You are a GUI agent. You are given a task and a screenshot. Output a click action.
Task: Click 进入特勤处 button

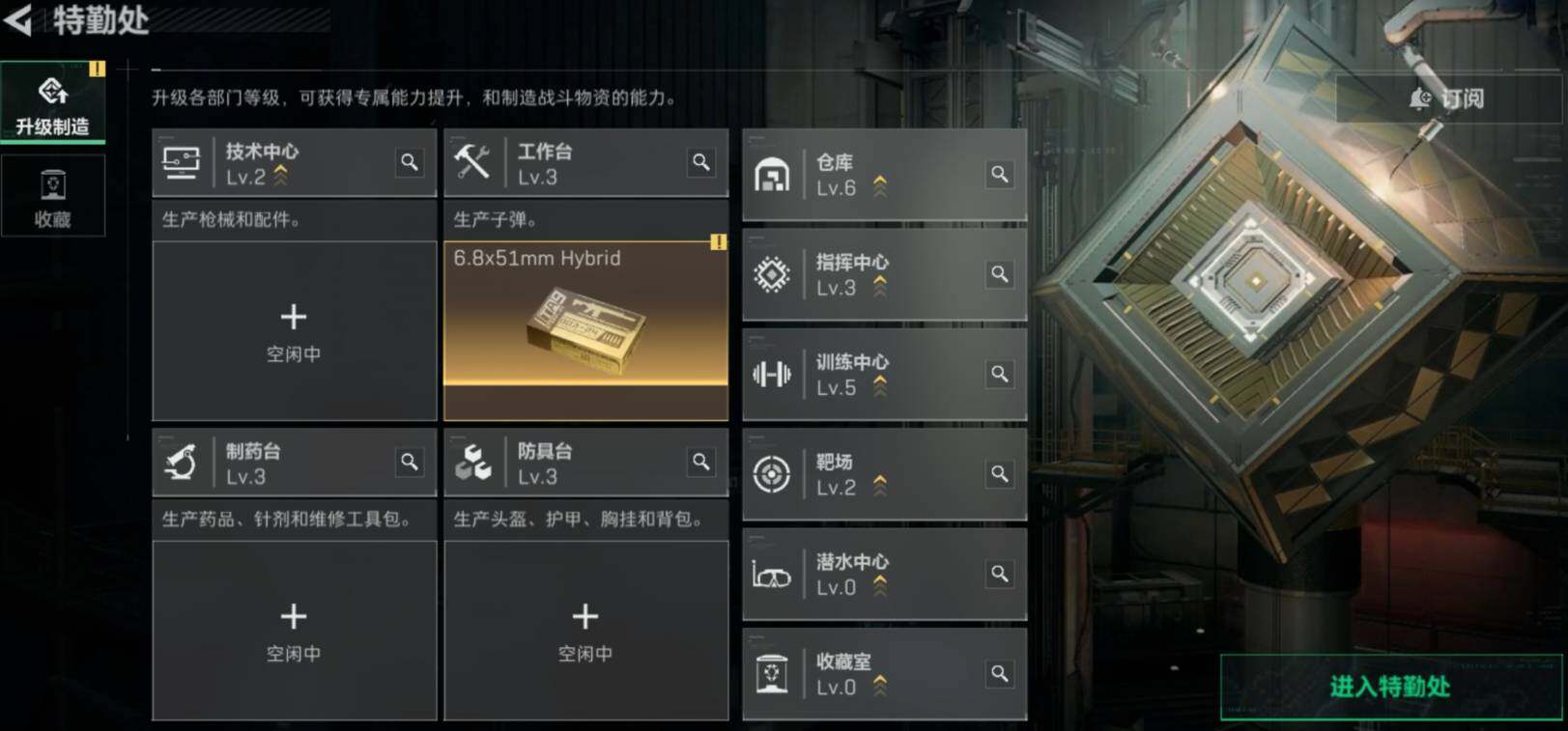point(1390,687)
